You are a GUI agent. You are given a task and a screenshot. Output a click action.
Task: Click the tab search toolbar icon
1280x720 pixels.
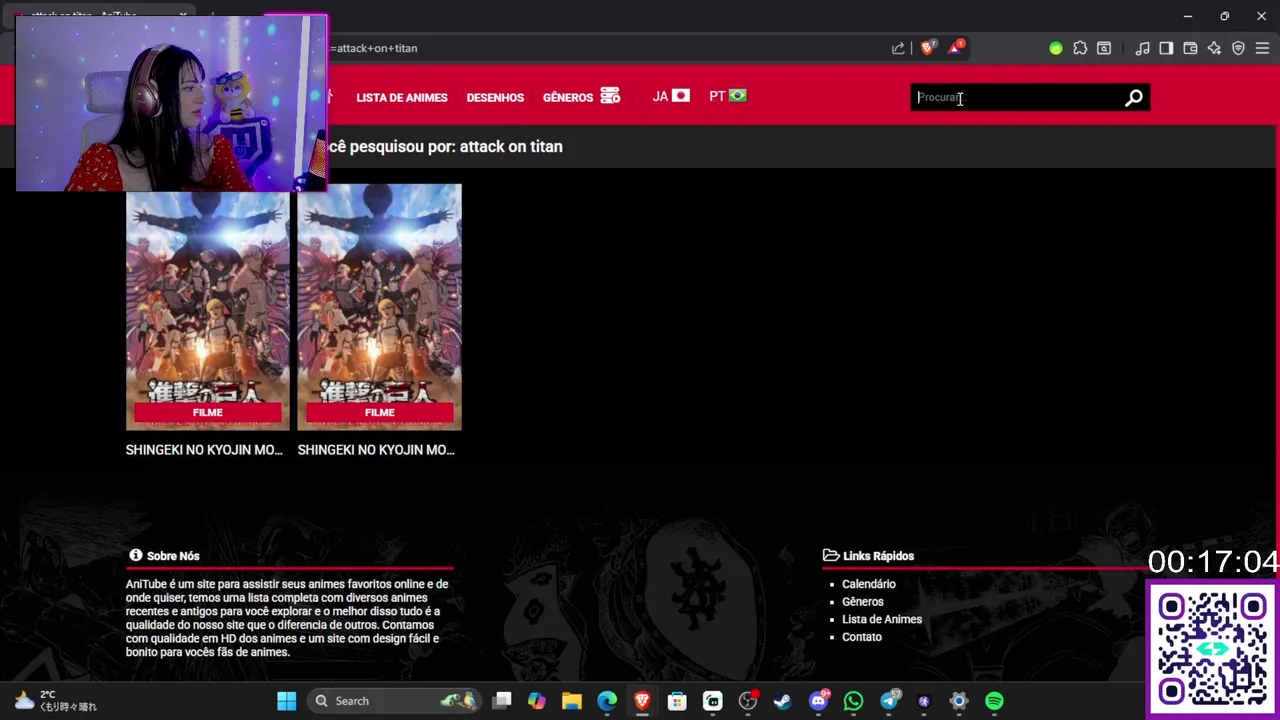pos(1104,48)
